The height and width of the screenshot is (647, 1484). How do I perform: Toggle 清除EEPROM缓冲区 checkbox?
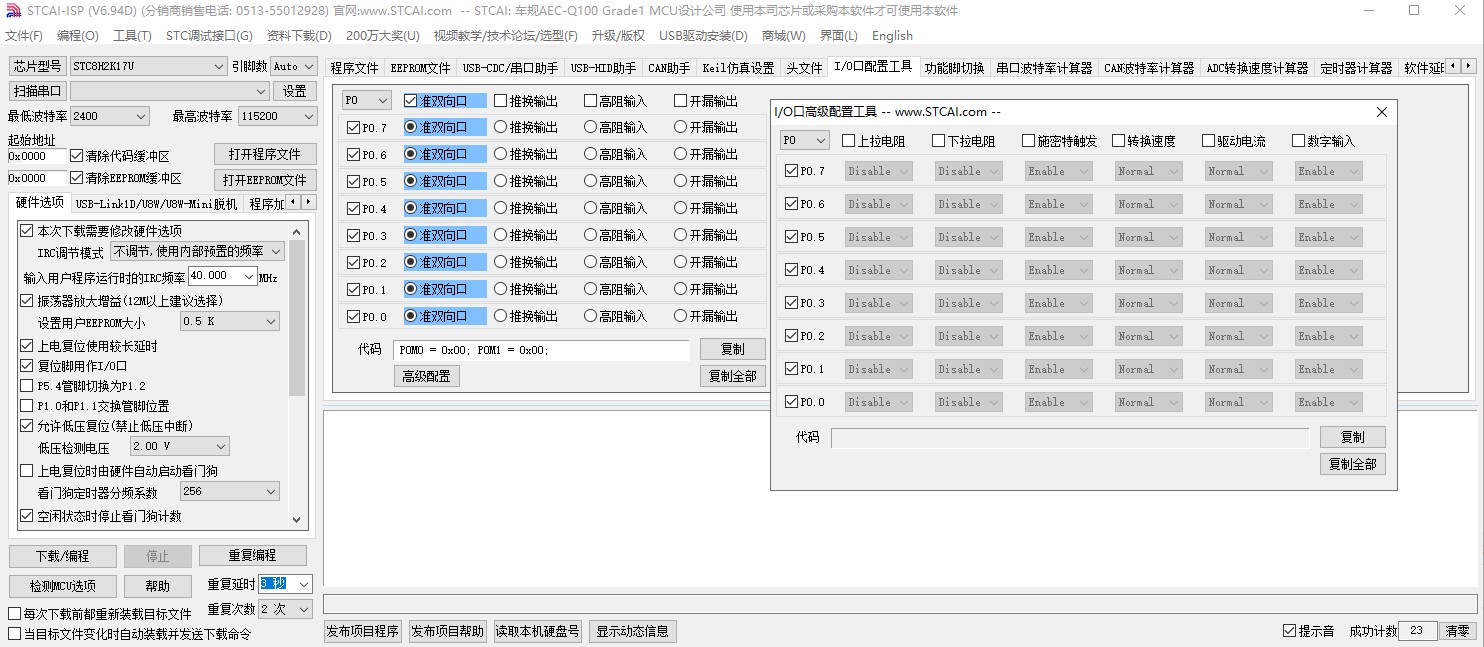(77, 178)
